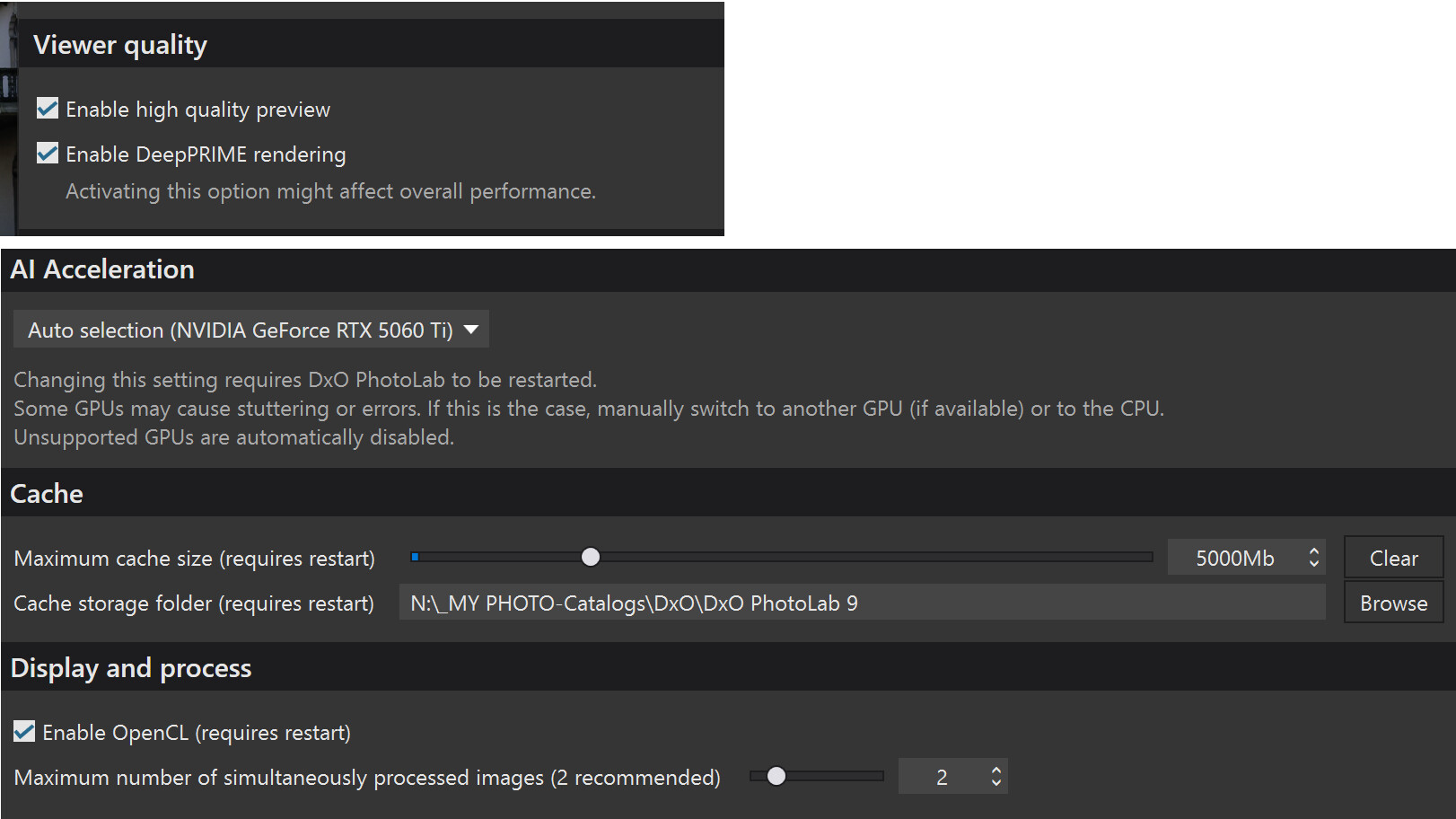This screenshot has width=1456, height=819.
Task: Click the Display and process section header
Action: pos(131,668)
